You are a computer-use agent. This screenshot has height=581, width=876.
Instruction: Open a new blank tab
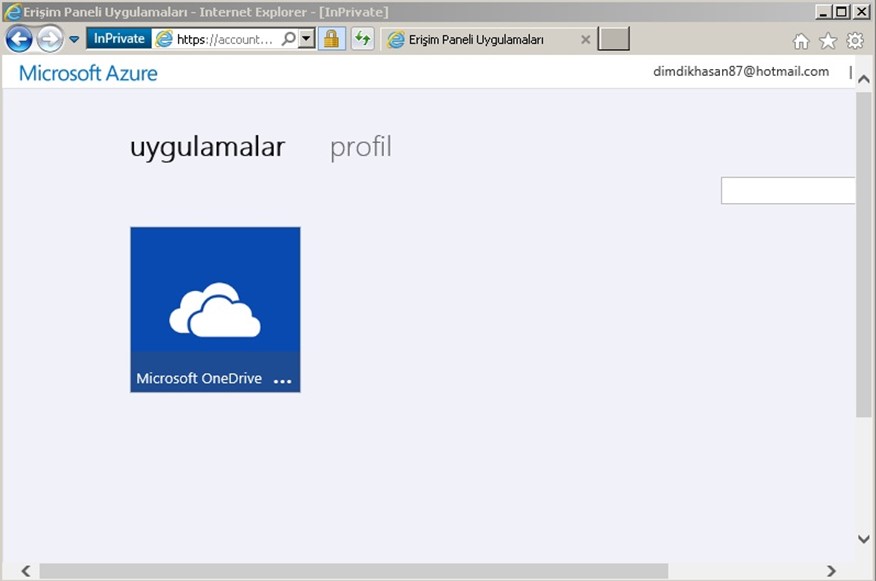click(613, 39)
